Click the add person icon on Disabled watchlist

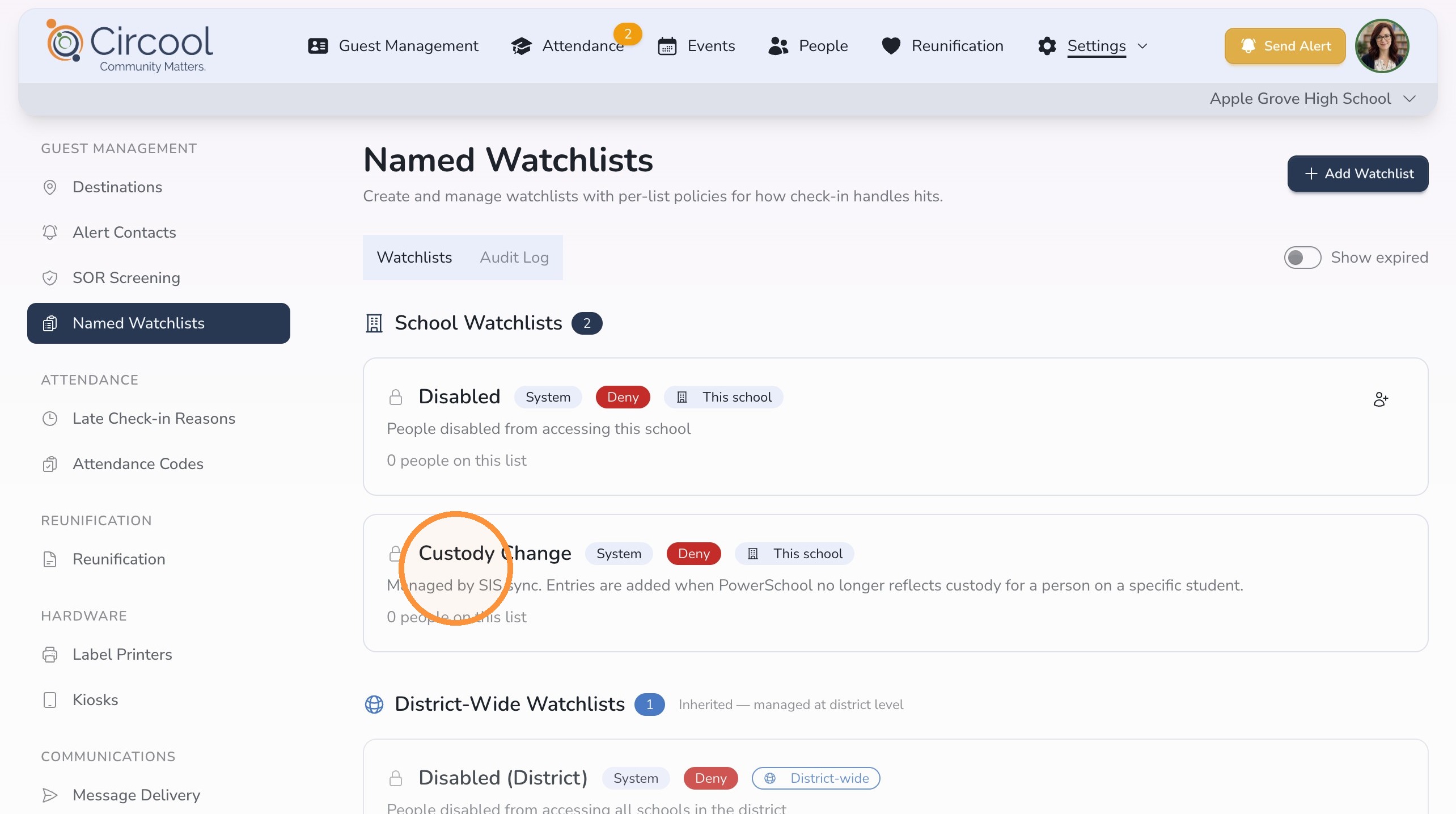(x=1381, y=399)
